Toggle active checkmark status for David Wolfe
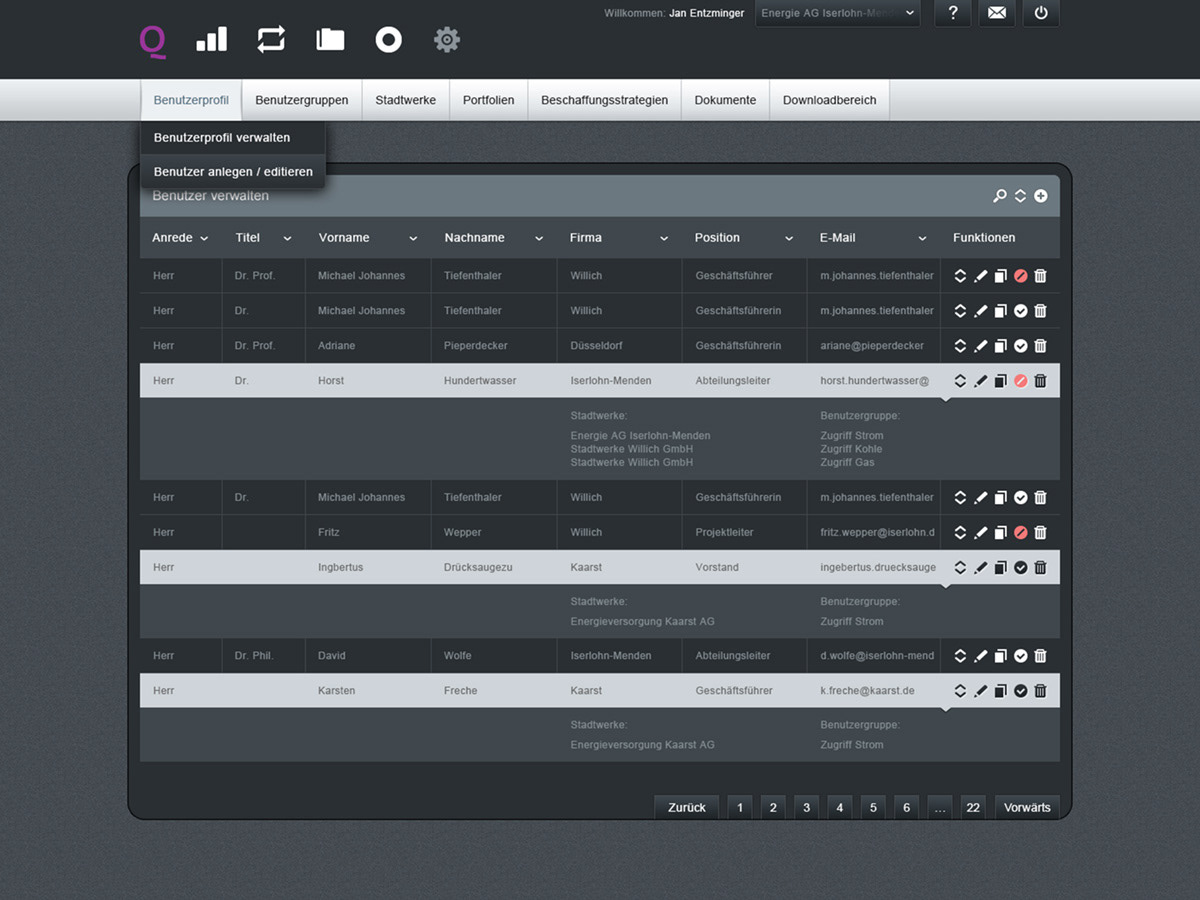1200x900 pixels. (x=1021, y=656)
